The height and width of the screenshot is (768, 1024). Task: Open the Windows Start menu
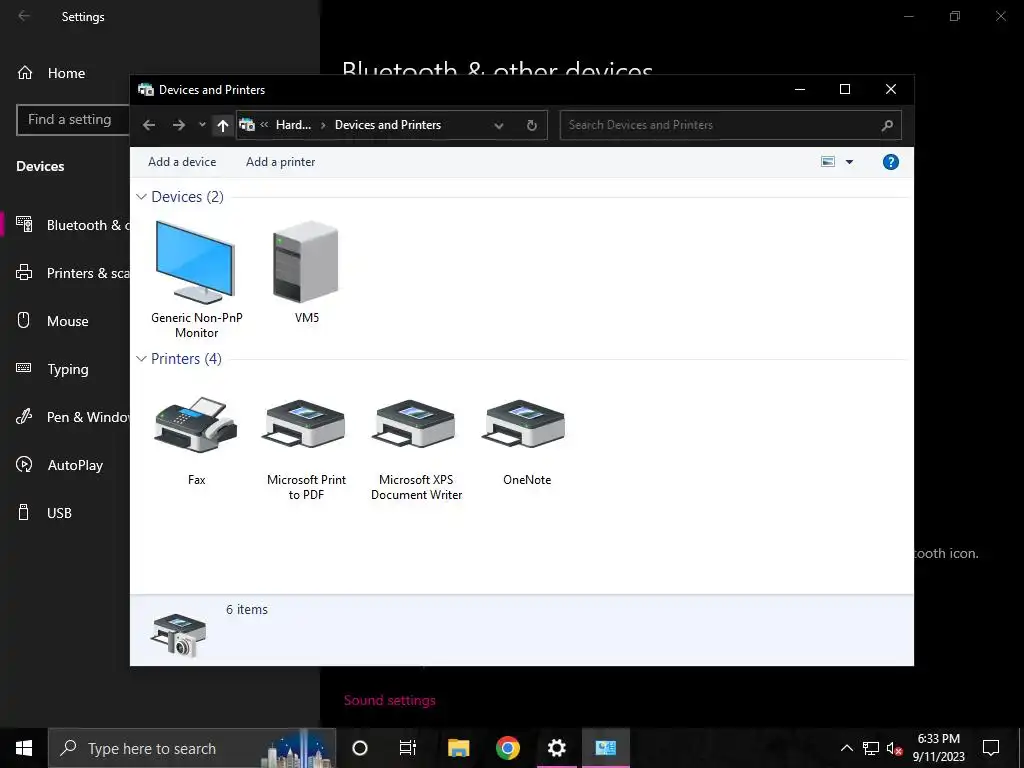click(x=24, y=748)
